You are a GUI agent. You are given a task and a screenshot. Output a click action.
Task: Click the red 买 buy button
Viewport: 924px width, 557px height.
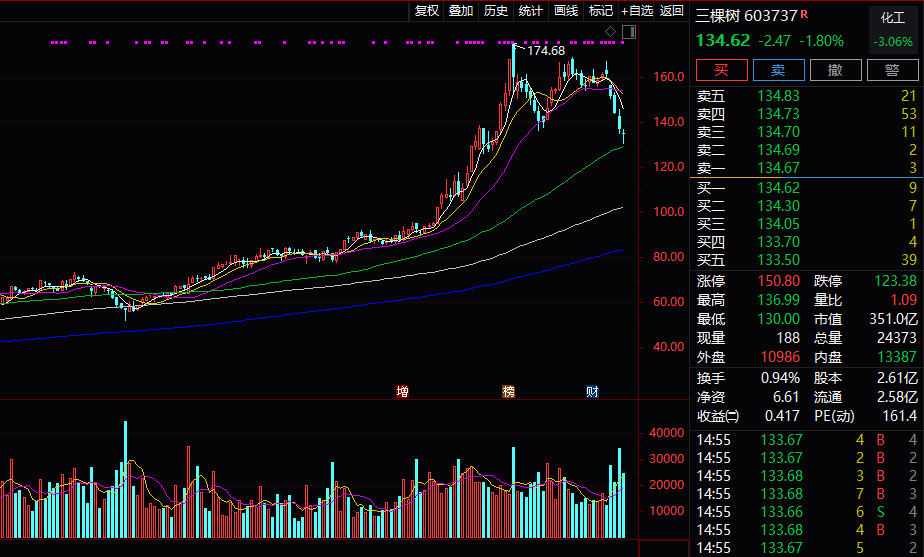tap(722, 70)
